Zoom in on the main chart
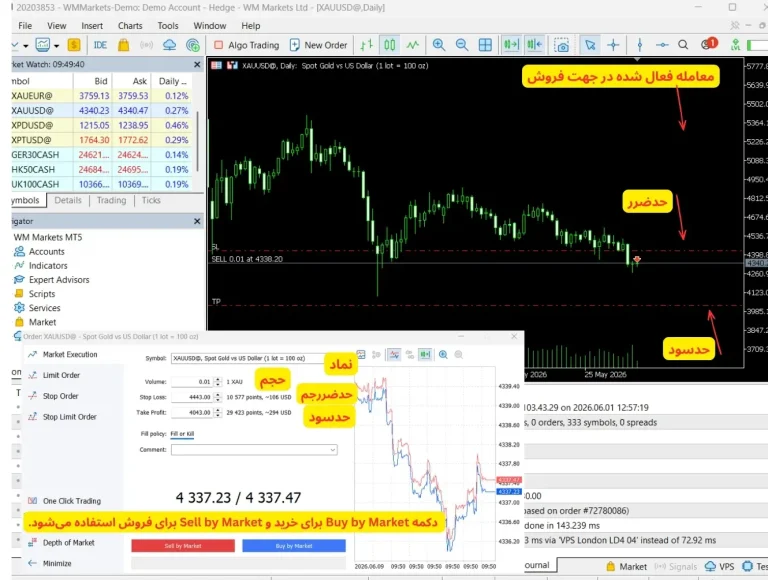This screenshot has height=580, width=768. coord(438,45)
